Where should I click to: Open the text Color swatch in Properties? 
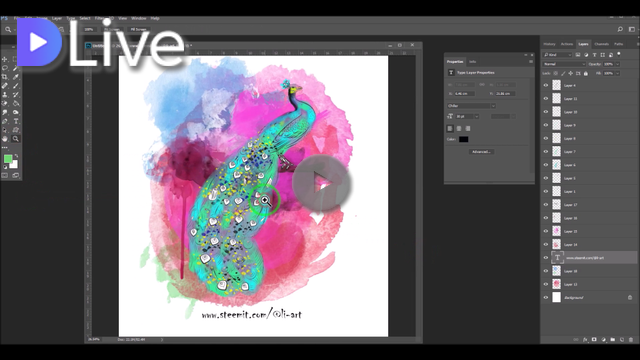pyautogui.click(x=463, y=140)
